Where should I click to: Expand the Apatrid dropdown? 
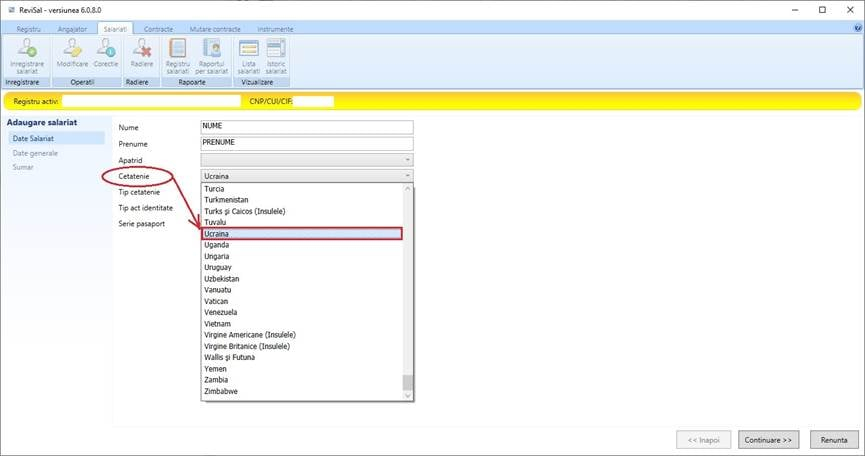point(407,159)
